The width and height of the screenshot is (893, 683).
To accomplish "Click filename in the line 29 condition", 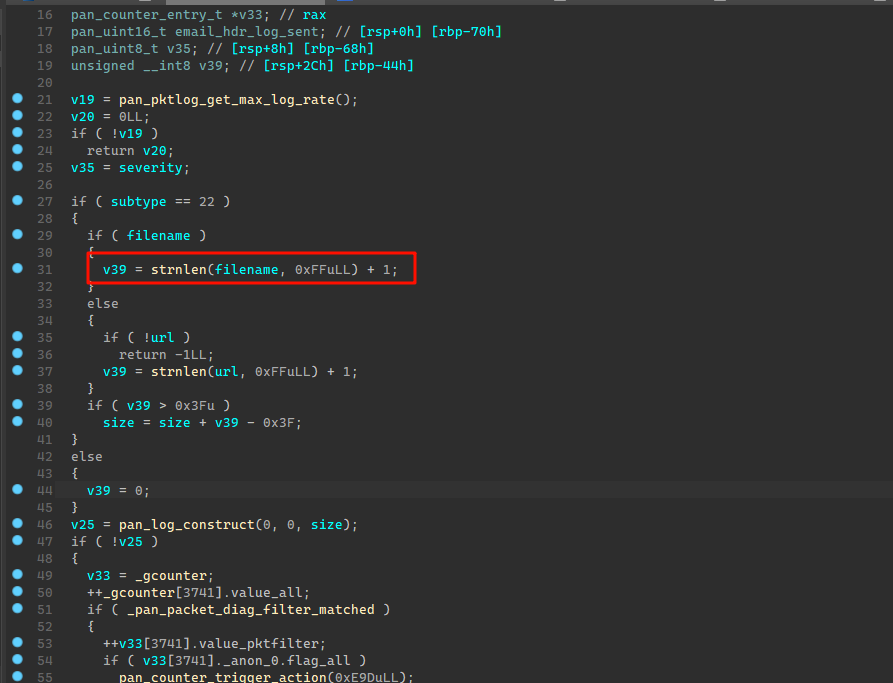I will tap(158, 236).
